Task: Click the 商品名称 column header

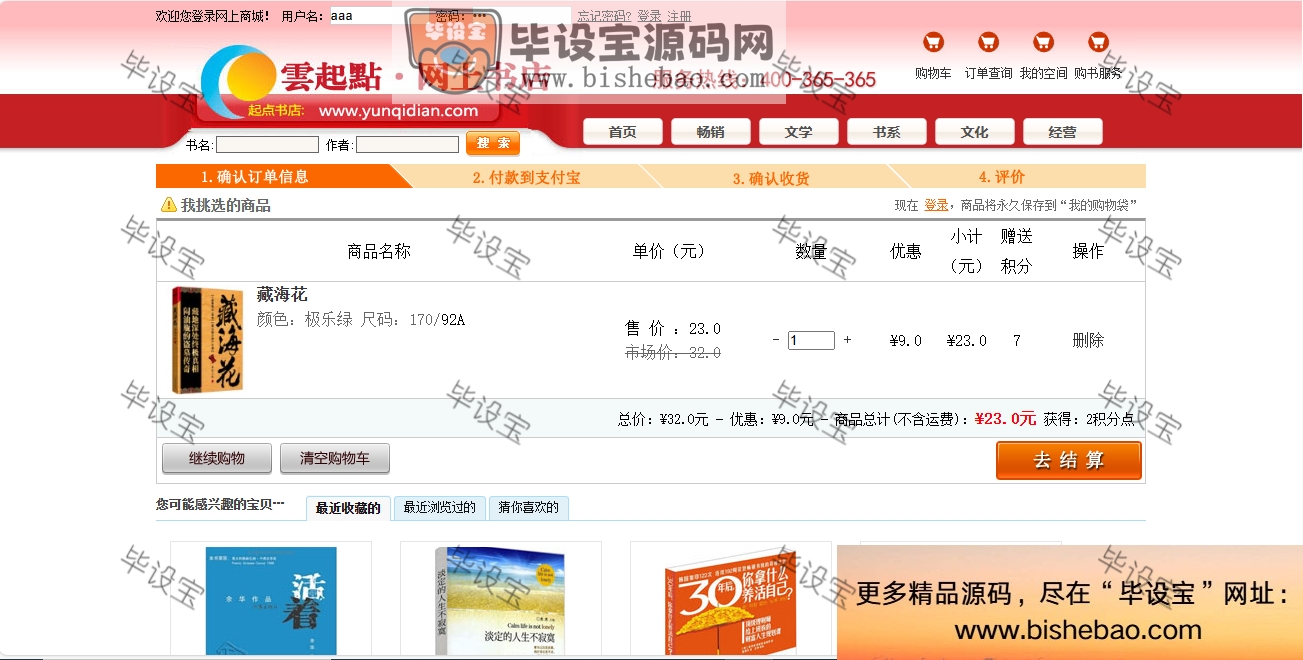Action: [379, 251]
